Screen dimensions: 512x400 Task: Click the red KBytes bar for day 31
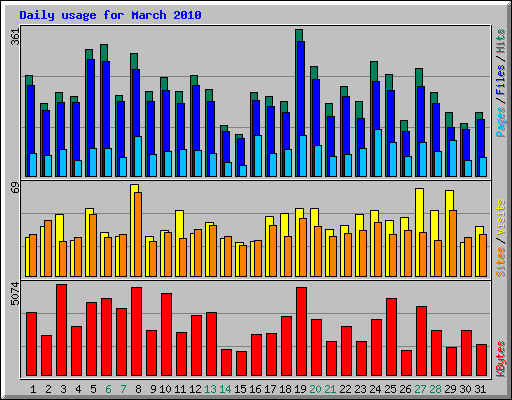pyautogui.click(x=482, y=360)
